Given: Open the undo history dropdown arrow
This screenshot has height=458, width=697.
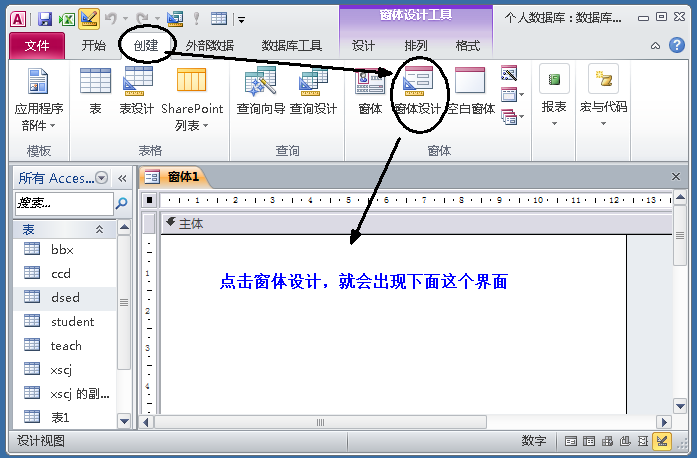Looking at the screenshot, I should click(125, 19).
